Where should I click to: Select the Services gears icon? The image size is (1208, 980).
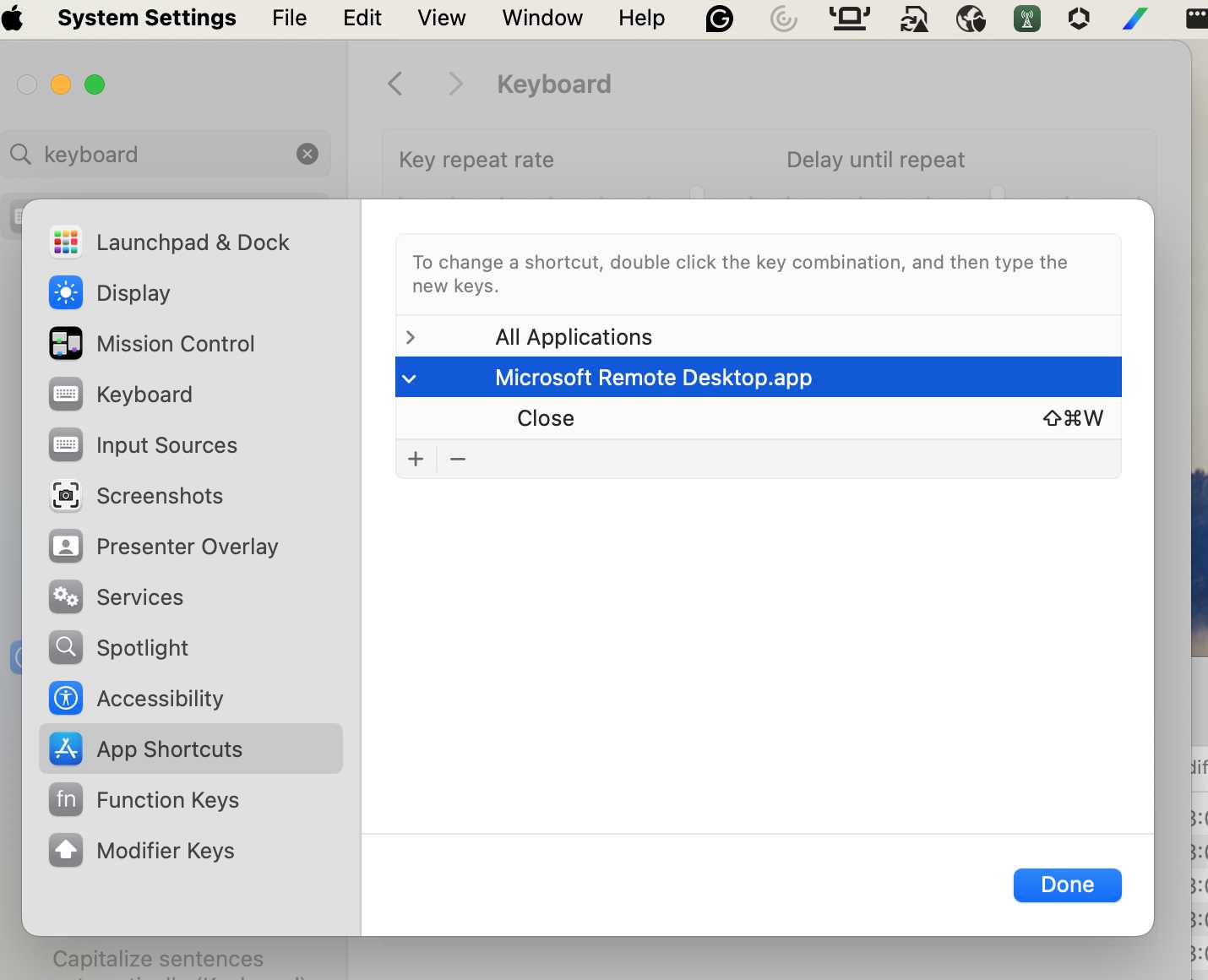[66, 597]
